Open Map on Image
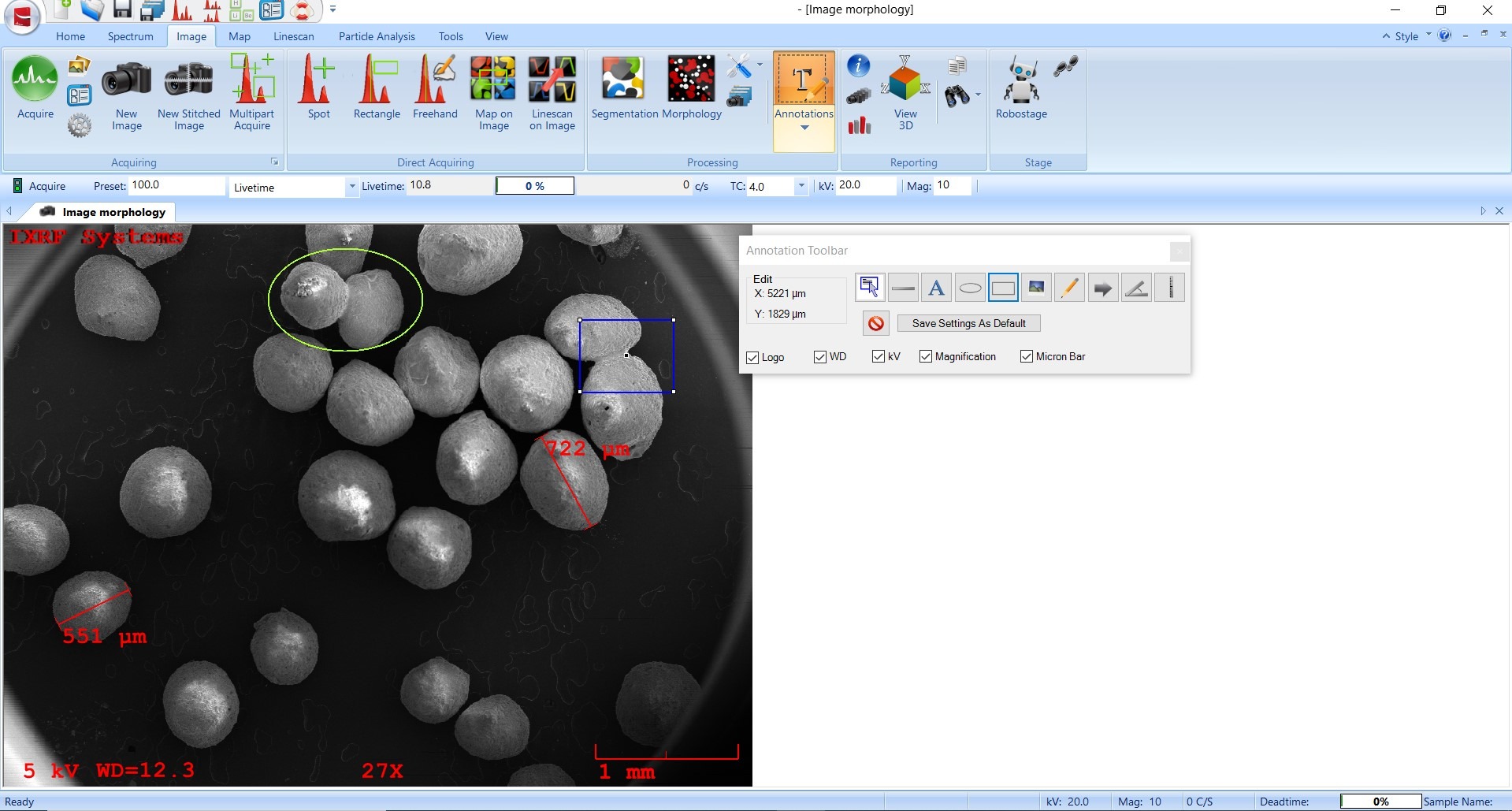This screenshot has height=811, width=1512. pos(493,92)
